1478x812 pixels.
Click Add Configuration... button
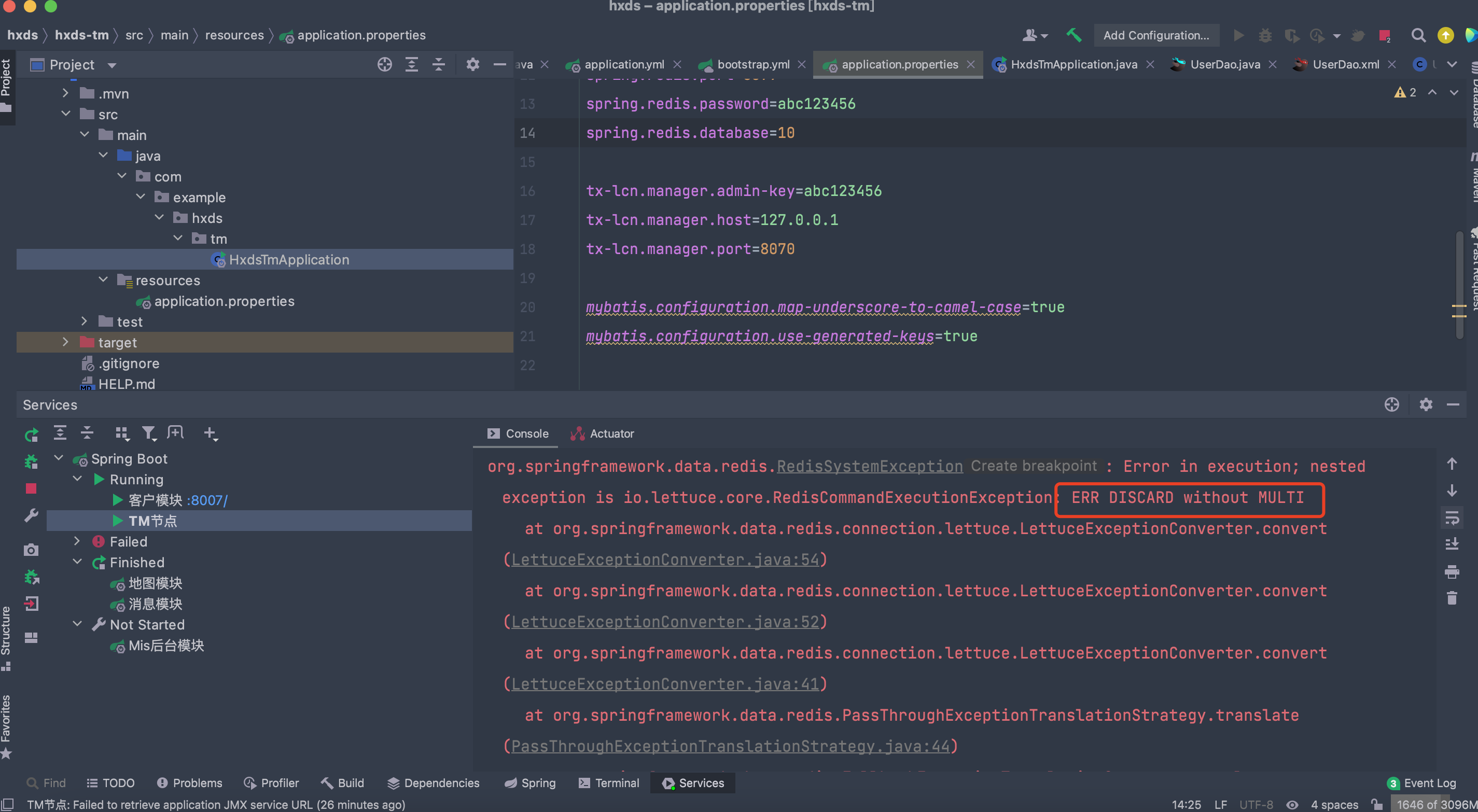(1156, 35)
